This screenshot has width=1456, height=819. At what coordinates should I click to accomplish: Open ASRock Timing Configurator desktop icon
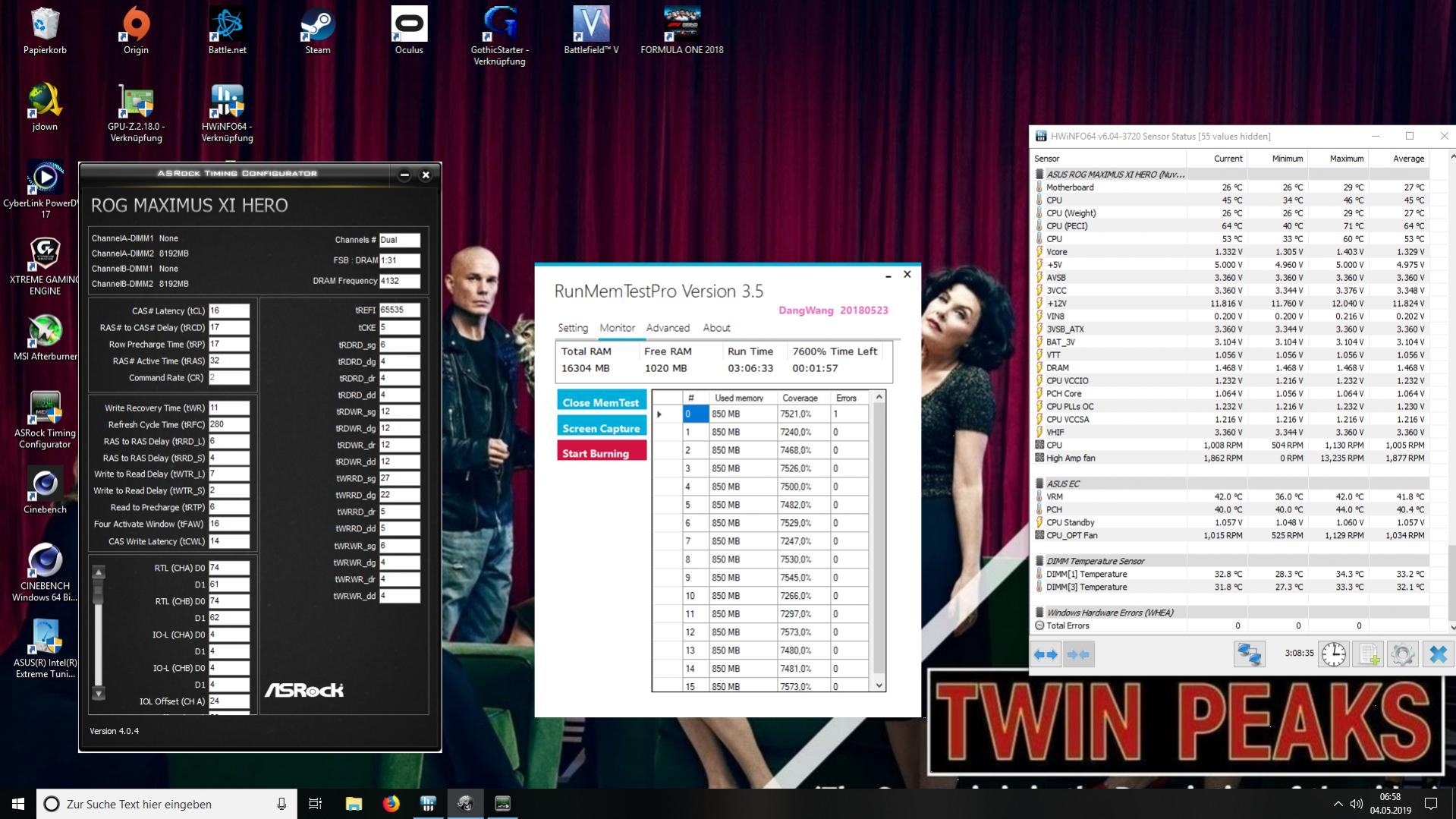45,419
